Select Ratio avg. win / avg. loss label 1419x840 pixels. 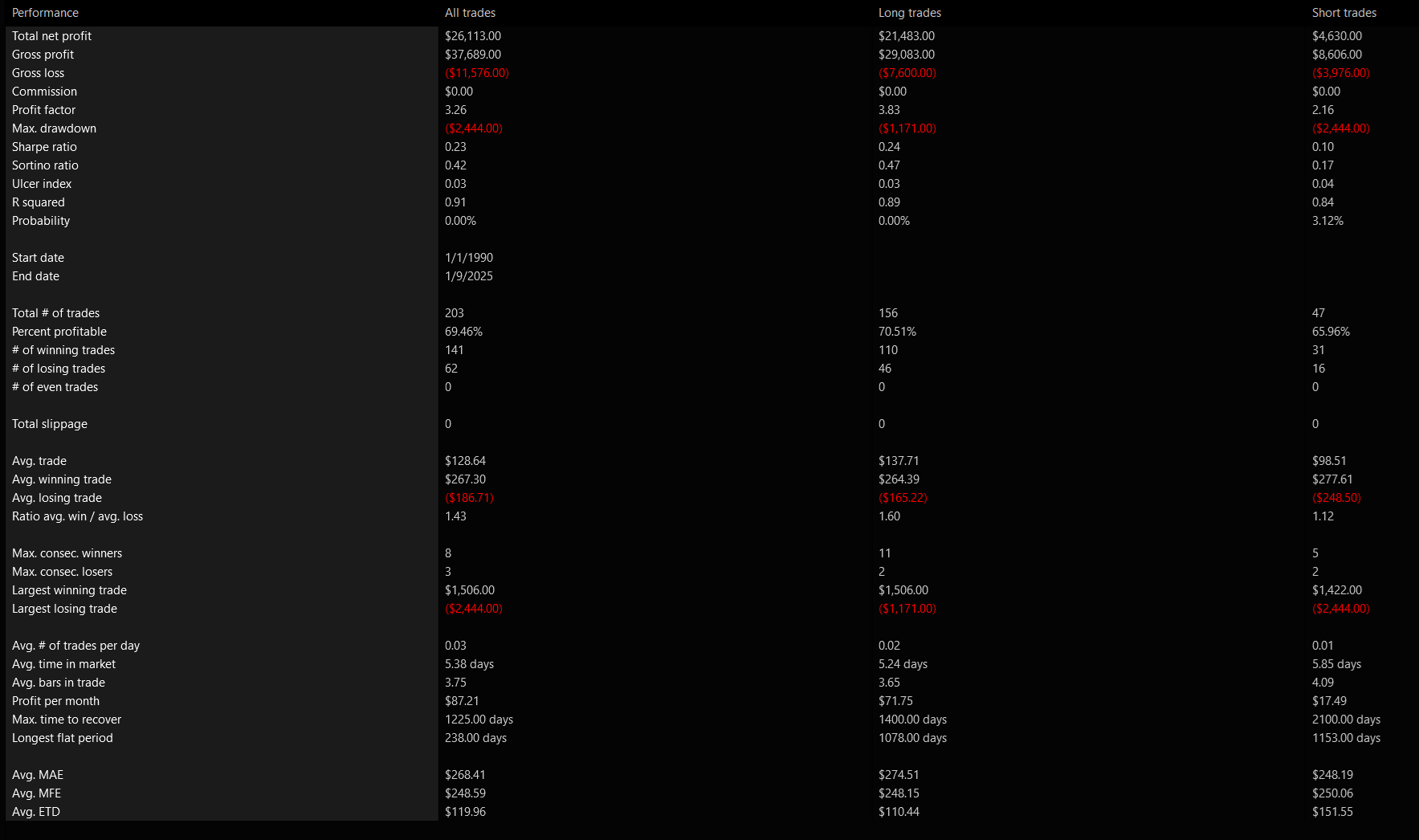77,516
